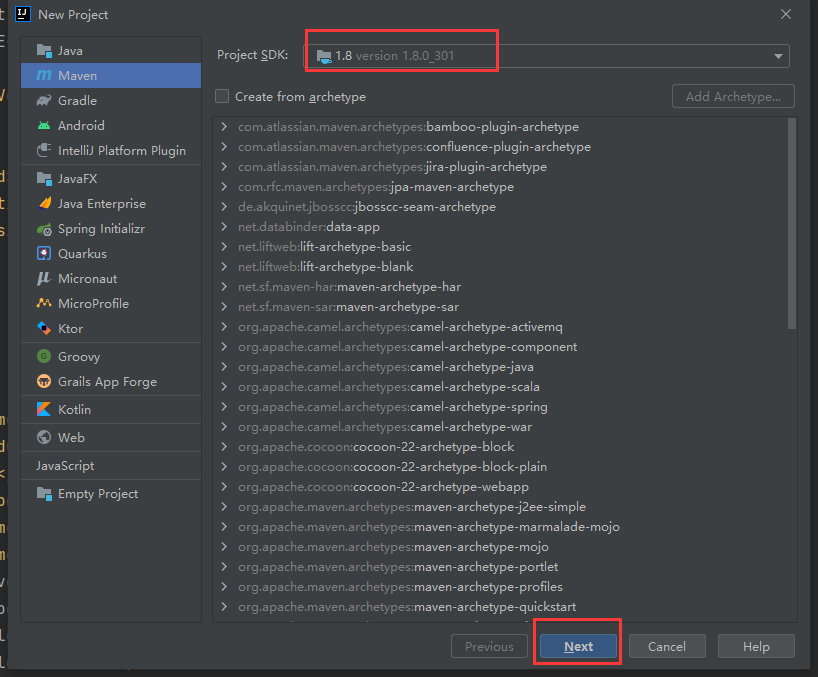The height and width of the screenshot is (677, 818).
Task: Expand bamboo-plugin-archetype node
Action: [x=224, y=126]
